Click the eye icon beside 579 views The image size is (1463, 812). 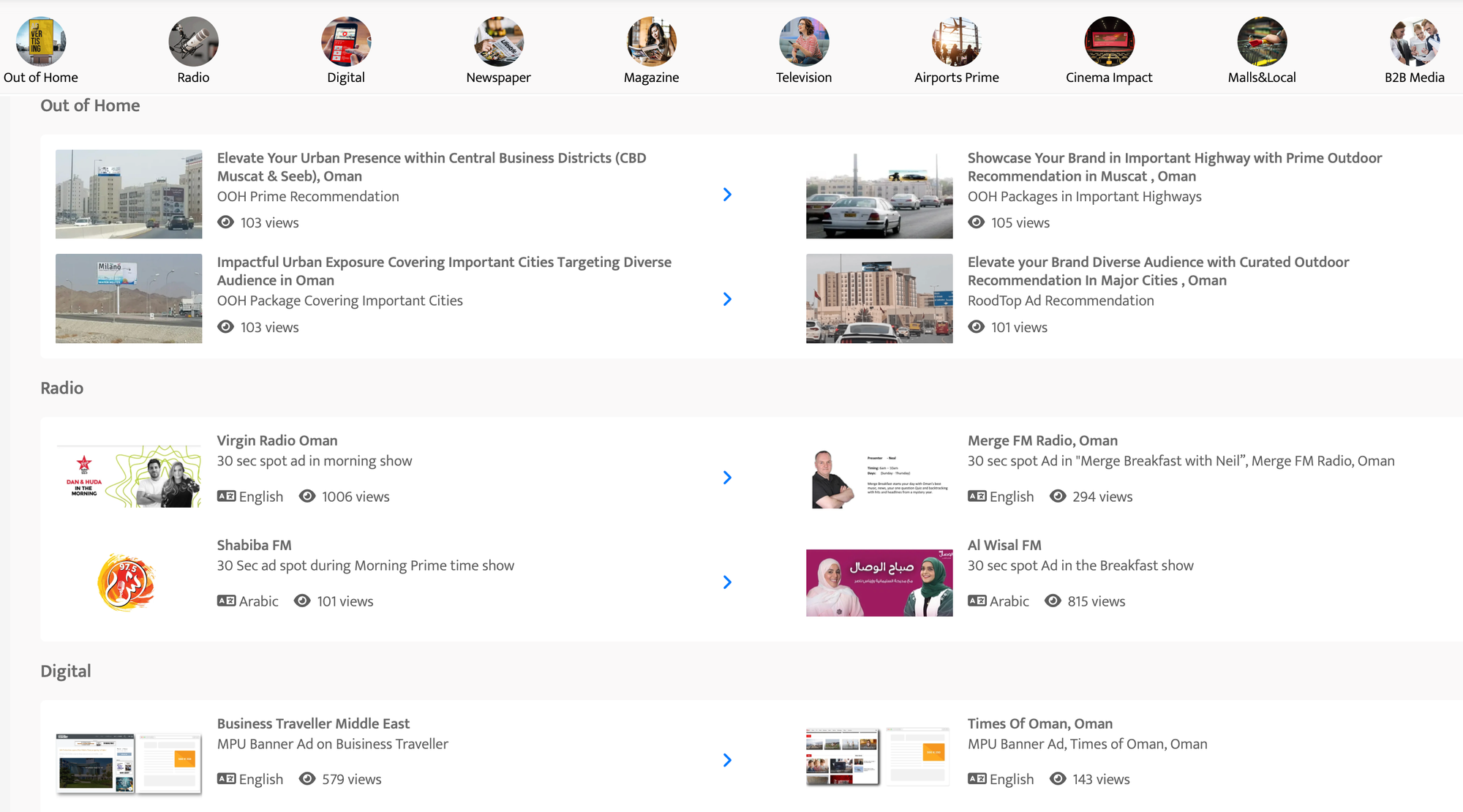click(x=307, y=778)
